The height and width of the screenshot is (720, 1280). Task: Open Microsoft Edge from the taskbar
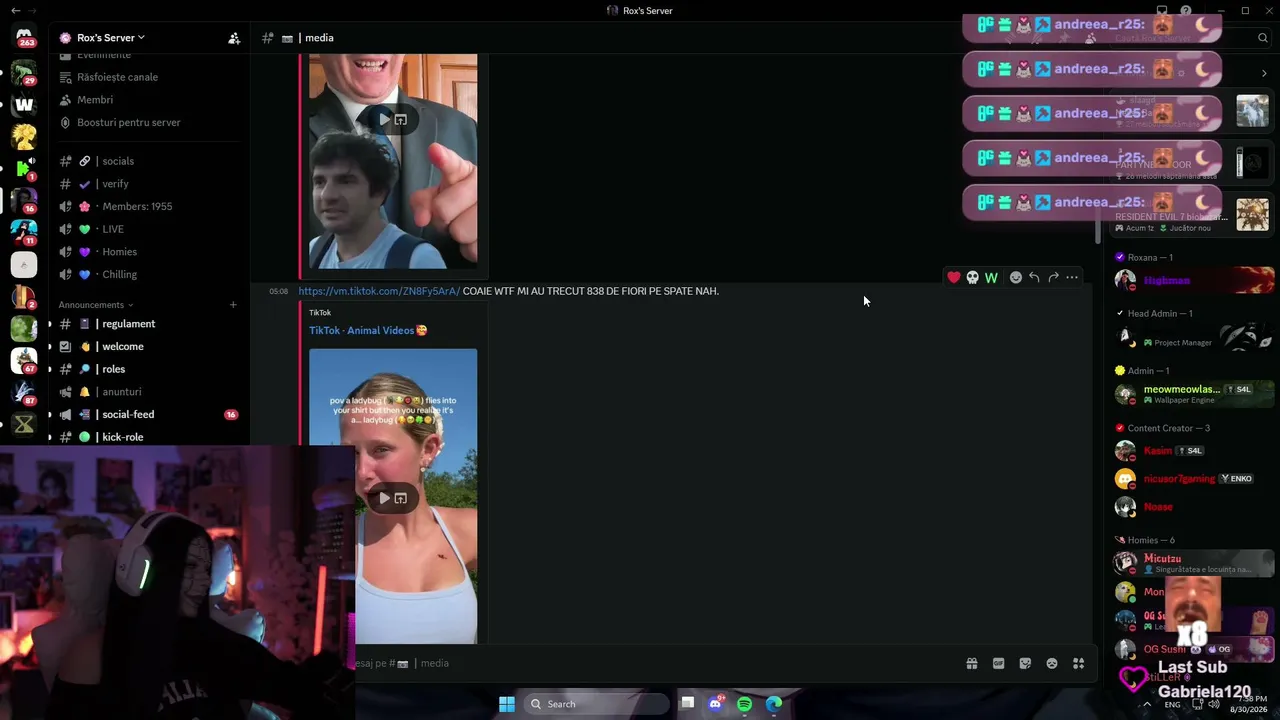pos(774,704)
